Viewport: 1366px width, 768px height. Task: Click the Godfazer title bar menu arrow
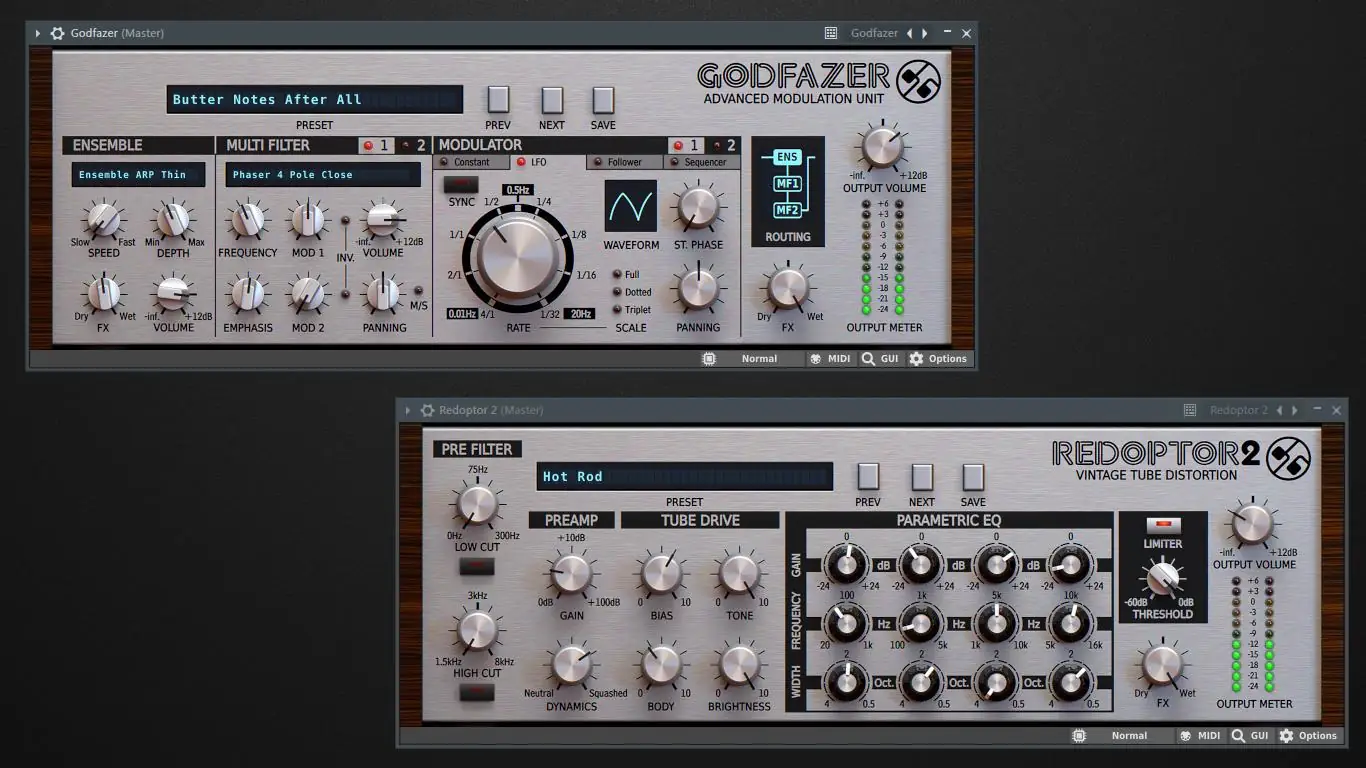[38, 33]
